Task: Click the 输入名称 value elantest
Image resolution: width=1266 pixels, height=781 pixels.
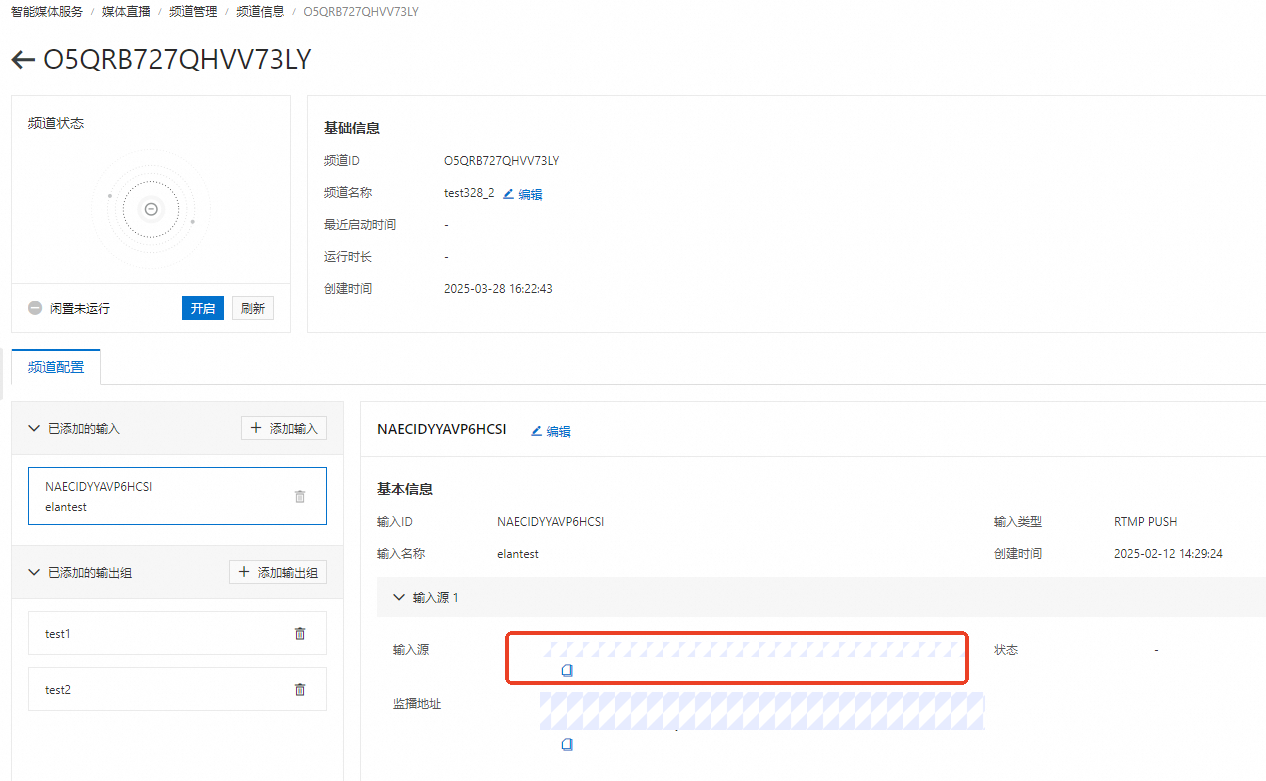Action: point(518,553)
